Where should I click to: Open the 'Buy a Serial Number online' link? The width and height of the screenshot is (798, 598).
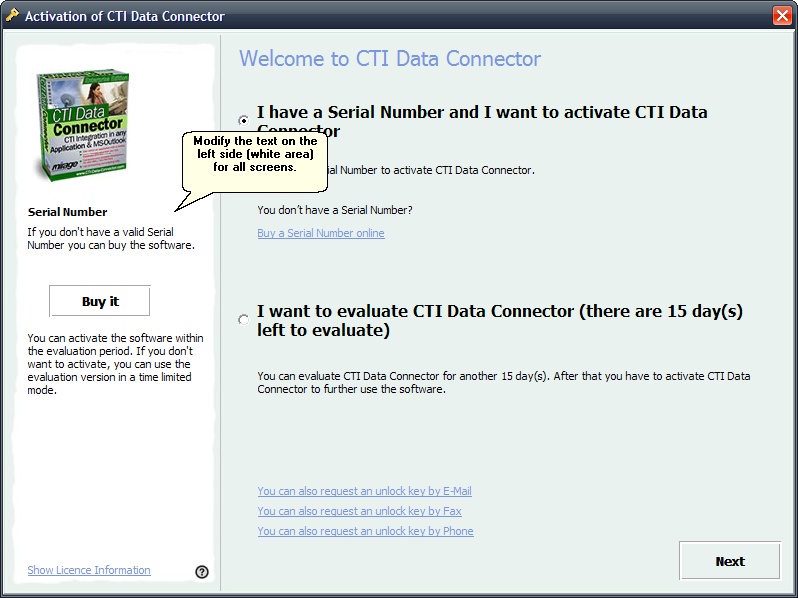tap(321, 233)
